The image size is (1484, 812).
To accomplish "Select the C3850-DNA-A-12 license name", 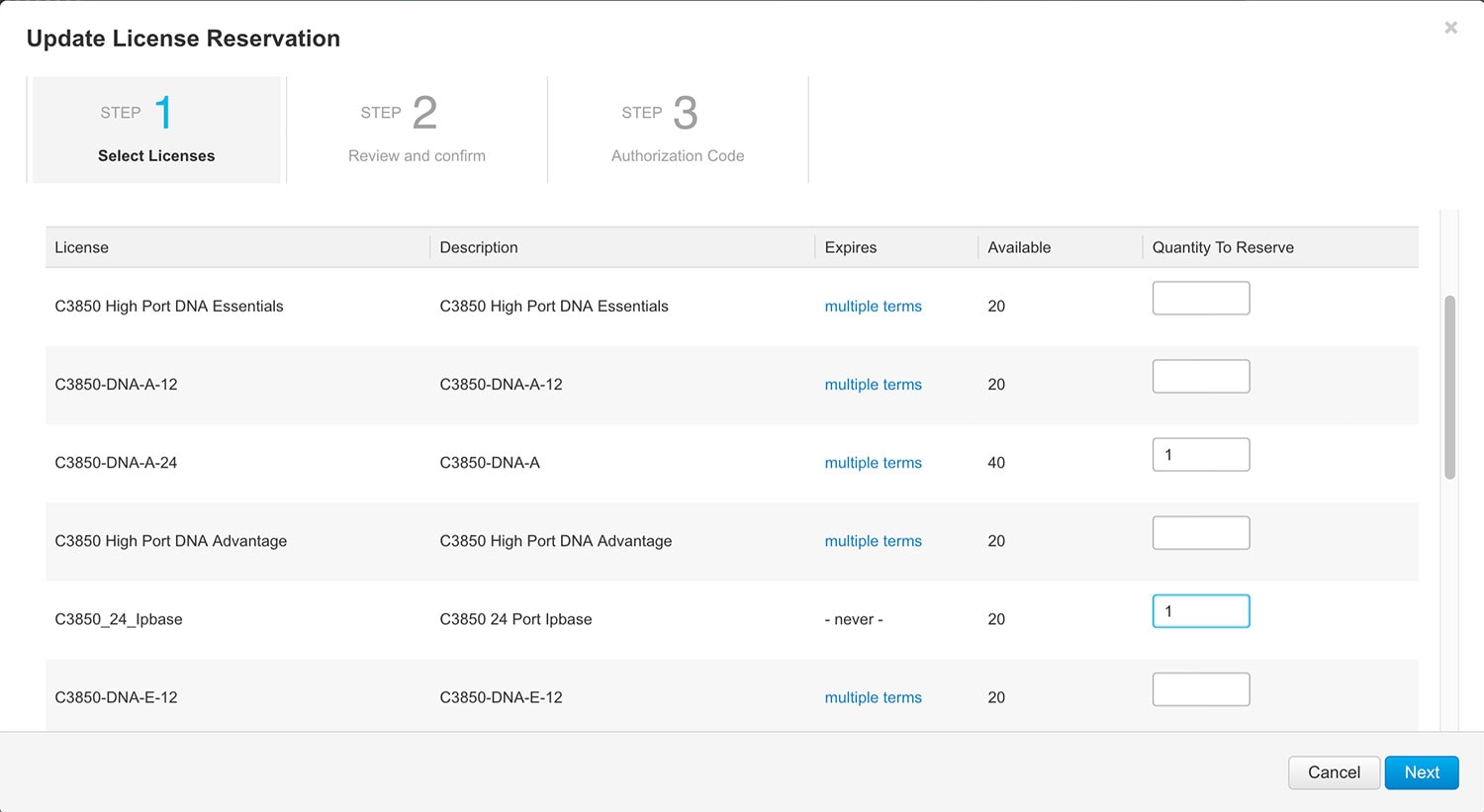I will pyautogui.click(x=116, y=385).
